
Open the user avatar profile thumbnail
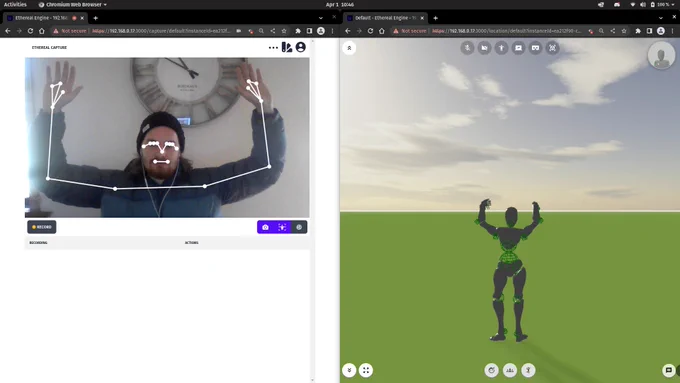pos(661,56)
